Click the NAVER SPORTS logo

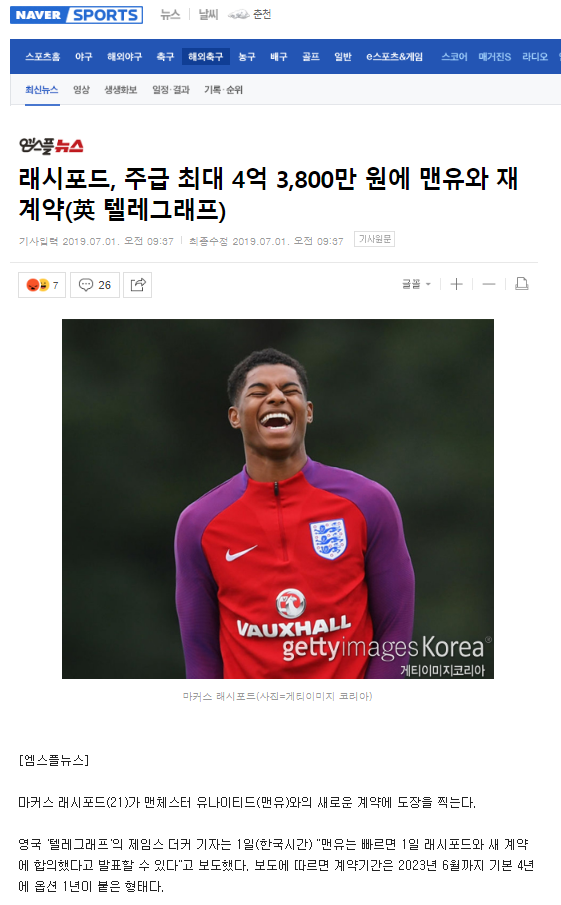(x=76, y=15)
